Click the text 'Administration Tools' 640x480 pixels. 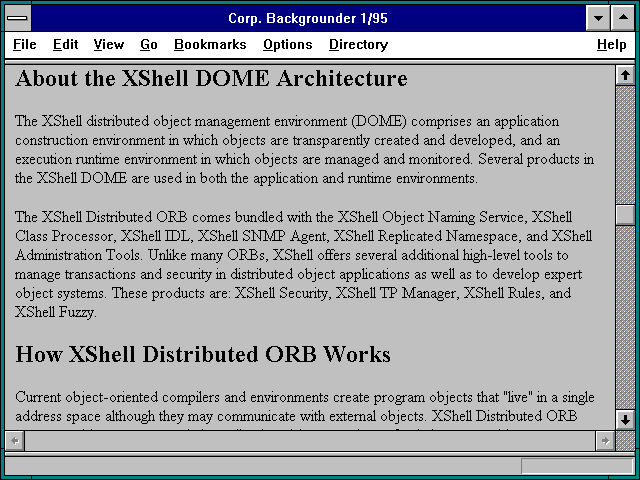point(79,255)
